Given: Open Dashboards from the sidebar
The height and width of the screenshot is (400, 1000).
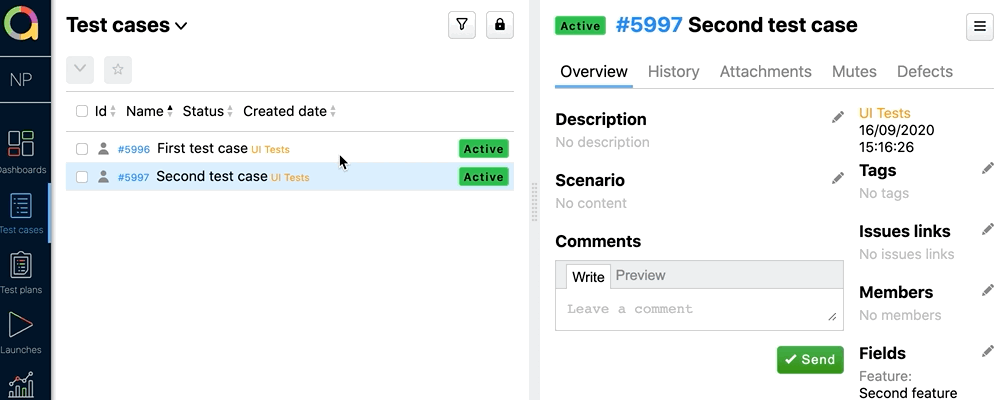Looking at the screenshot, I should point(22,151).
